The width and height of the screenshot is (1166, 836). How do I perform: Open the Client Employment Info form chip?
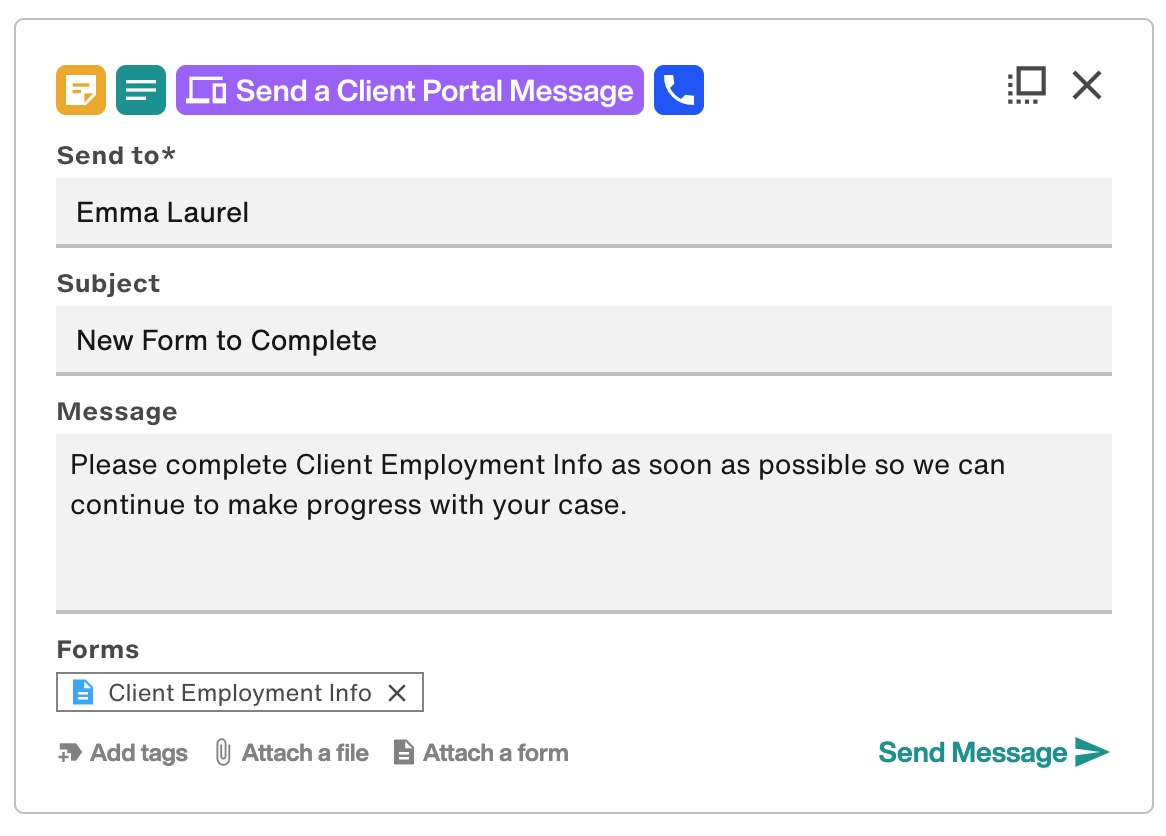(x=239, y=692)
